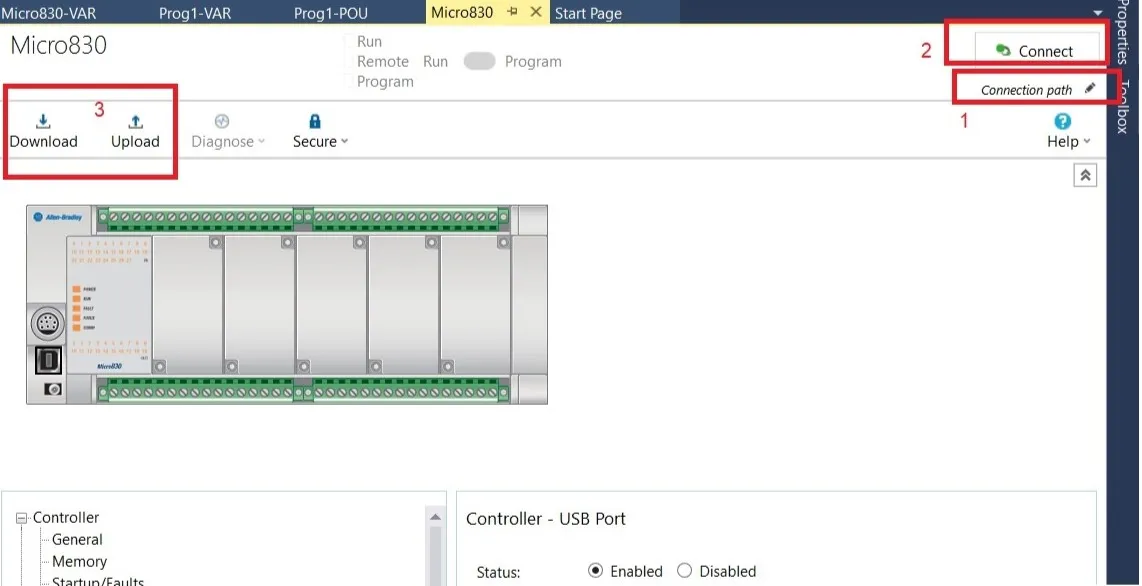Collapse the device view with the double-arrow icon
This screenshot has height=586, width=1142.
click(1086, 174)
